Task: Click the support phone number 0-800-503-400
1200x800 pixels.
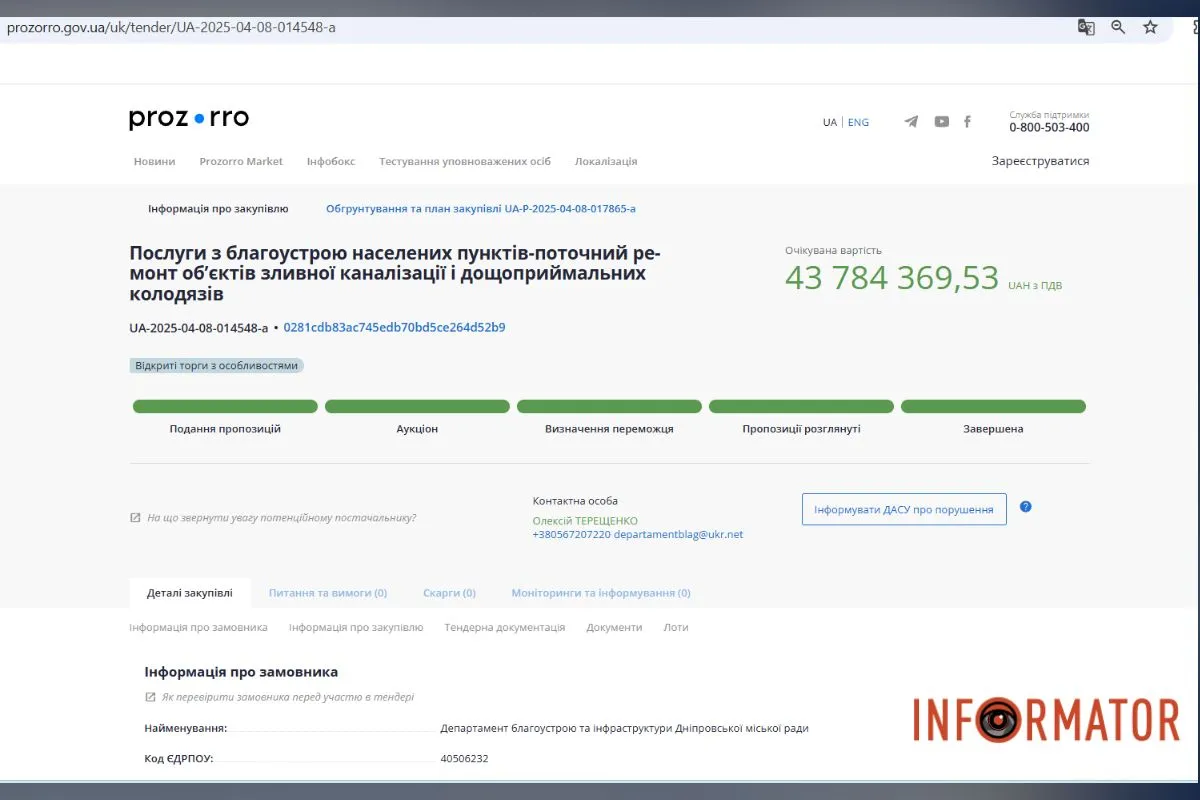Action: click(1049, 128)
